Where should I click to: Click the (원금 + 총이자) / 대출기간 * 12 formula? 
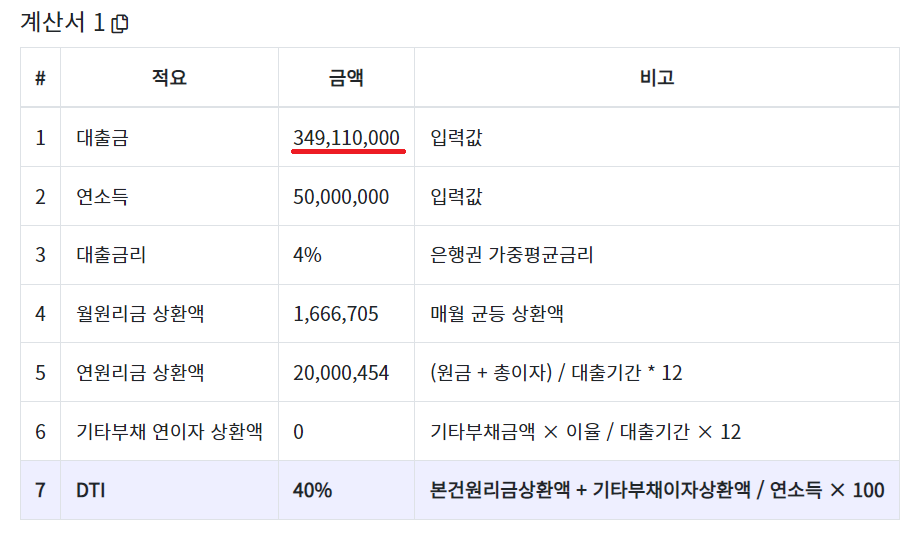(x=556, y=373)
